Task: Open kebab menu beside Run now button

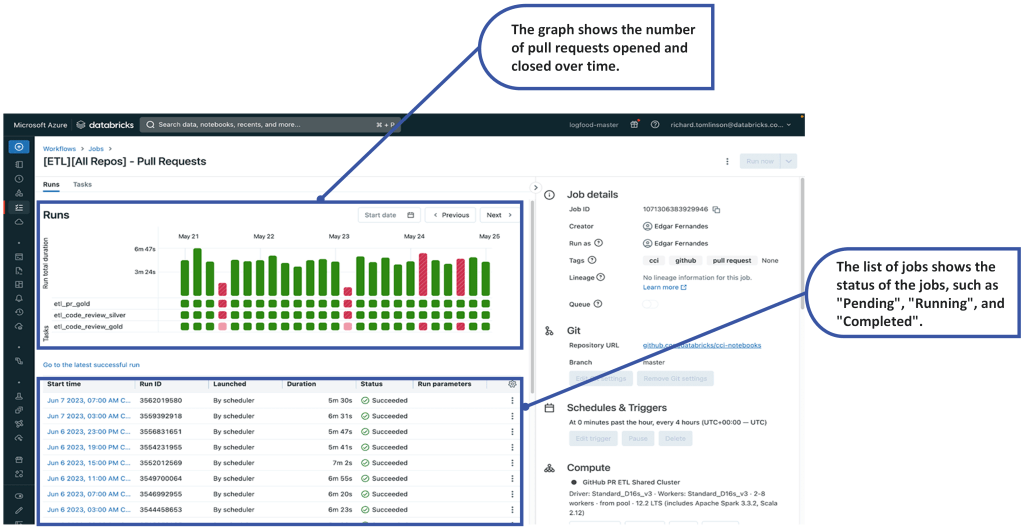Action: coord(727,161)
